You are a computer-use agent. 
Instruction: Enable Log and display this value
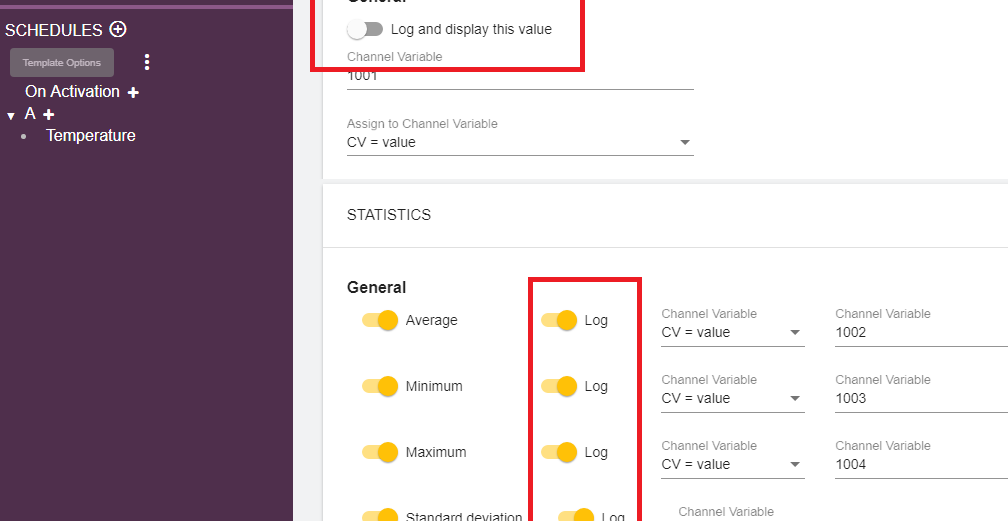click(365, 29)
